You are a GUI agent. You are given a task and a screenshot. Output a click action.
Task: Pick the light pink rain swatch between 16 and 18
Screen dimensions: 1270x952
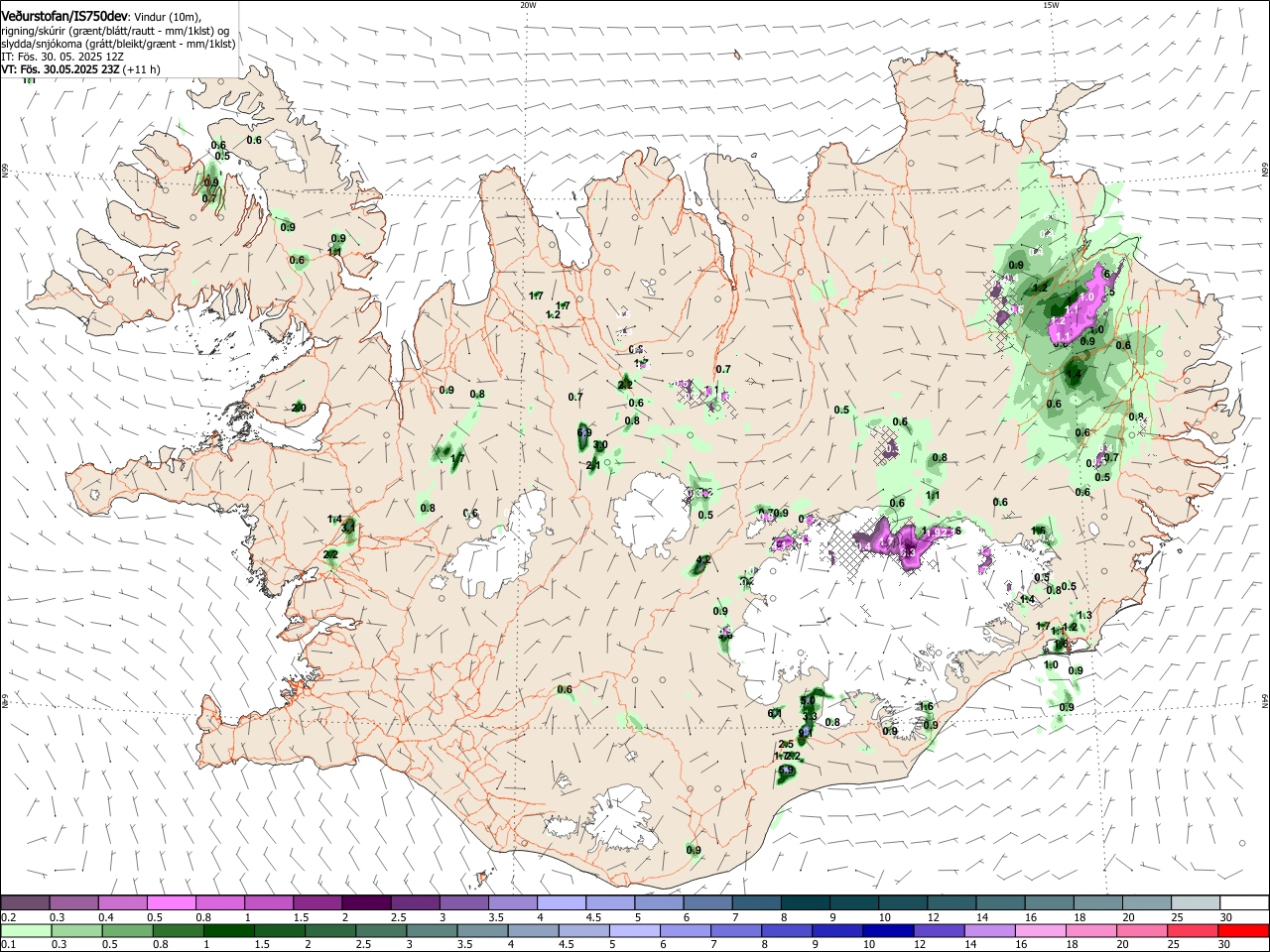[x=1041, y=931]
